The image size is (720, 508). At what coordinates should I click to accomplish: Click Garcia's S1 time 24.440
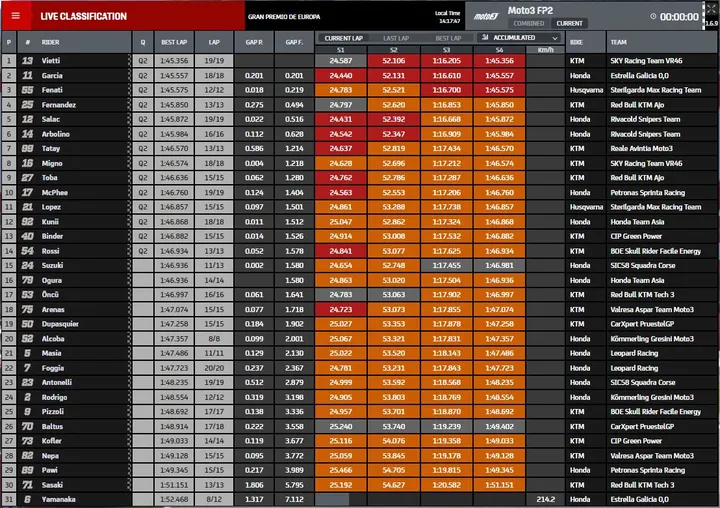[340, 75]
